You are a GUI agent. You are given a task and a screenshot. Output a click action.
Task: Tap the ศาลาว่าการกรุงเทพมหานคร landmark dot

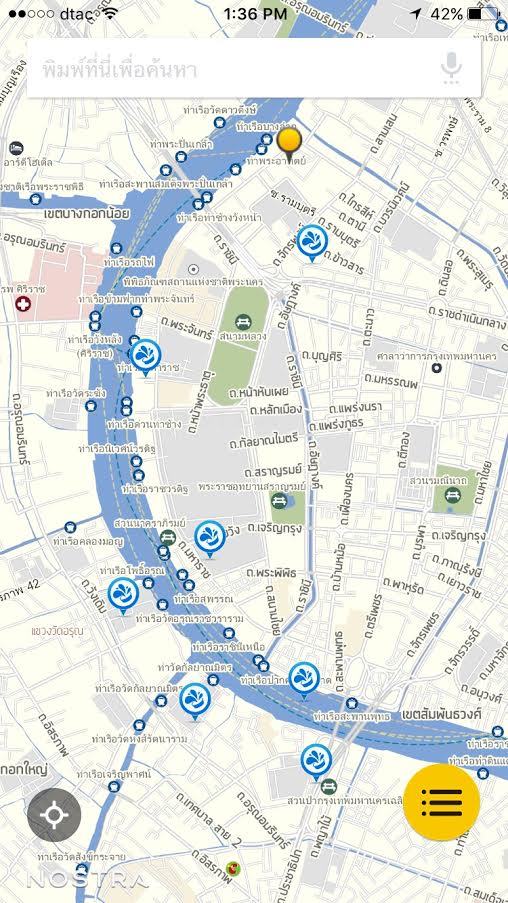437,367
